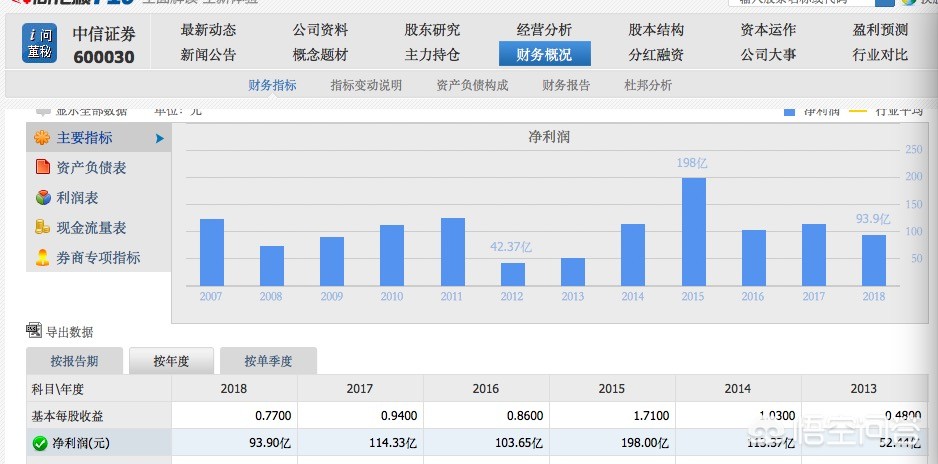Click the 2015 bar labeled 198亿

click(x=693, y=231)
